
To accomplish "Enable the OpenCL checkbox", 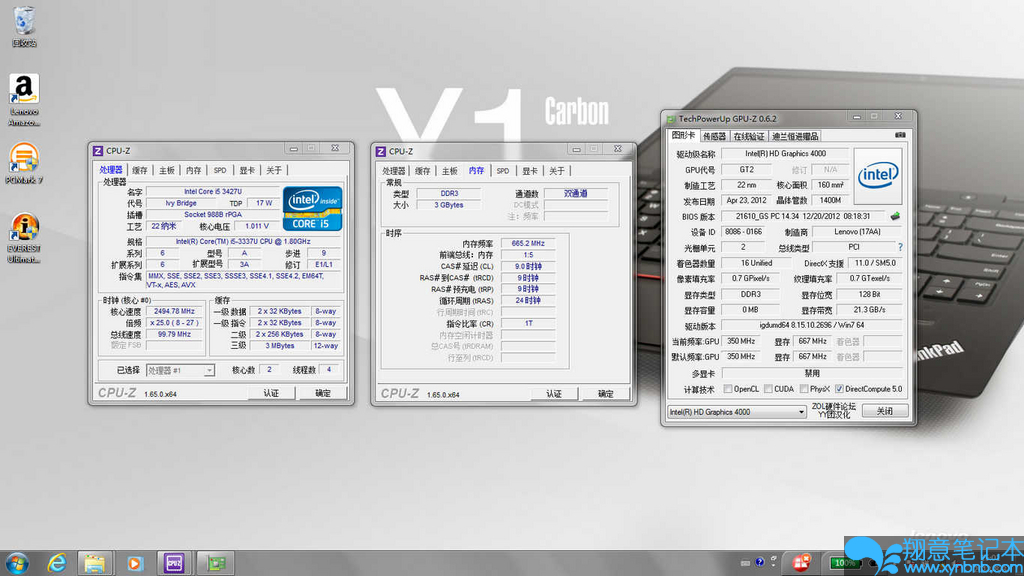I will [727, 389].
